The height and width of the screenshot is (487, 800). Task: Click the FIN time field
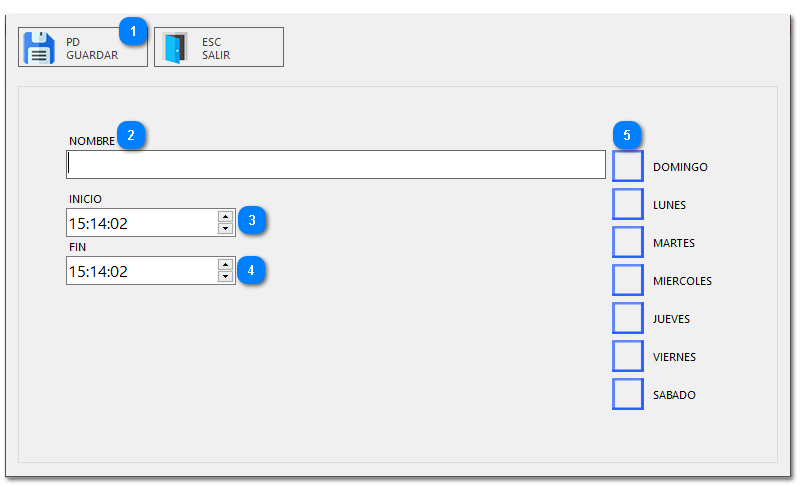coord(141,270)
